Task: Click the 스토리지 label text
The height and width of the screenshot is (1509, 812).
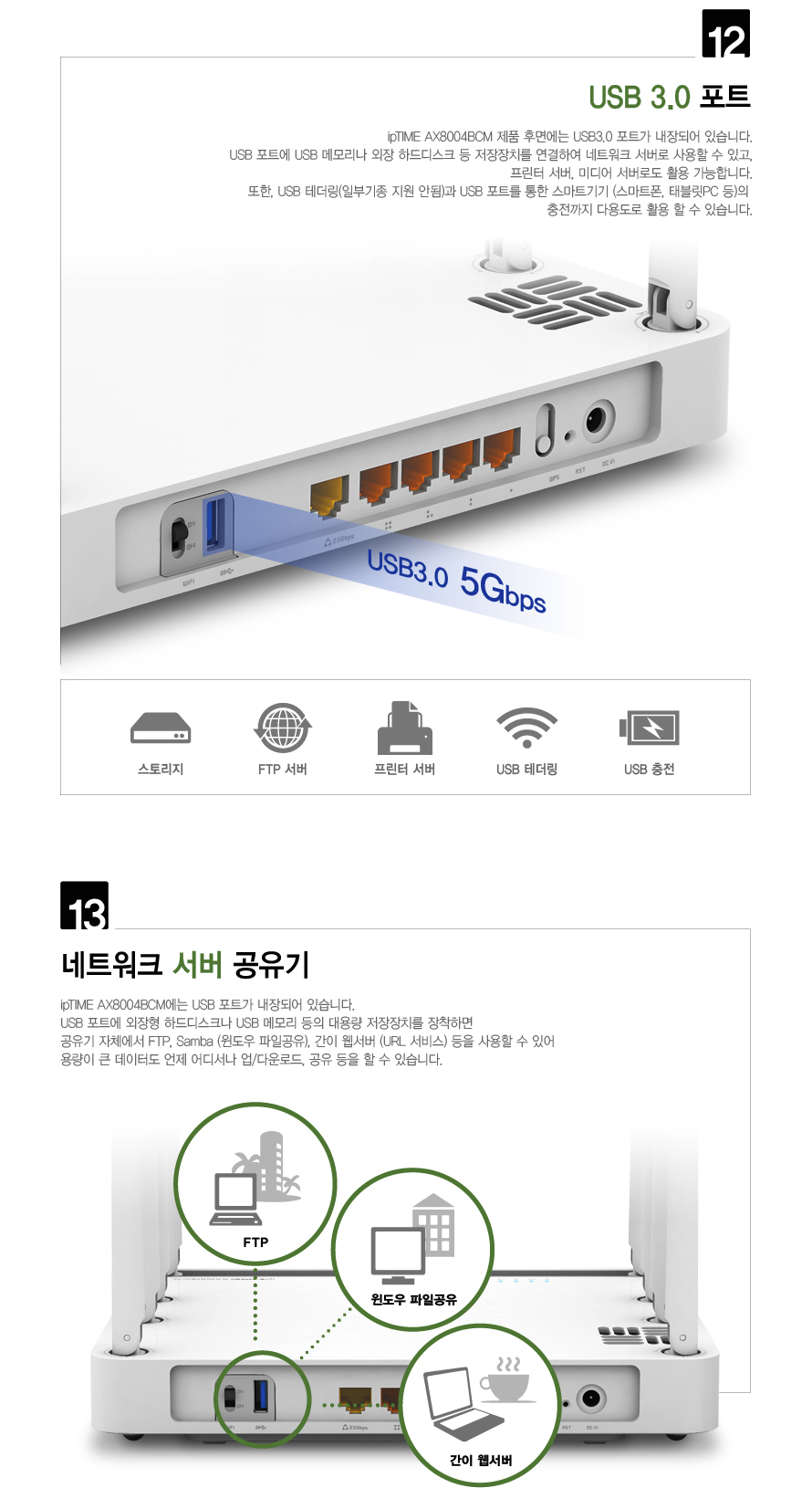Action: [161, 770]
